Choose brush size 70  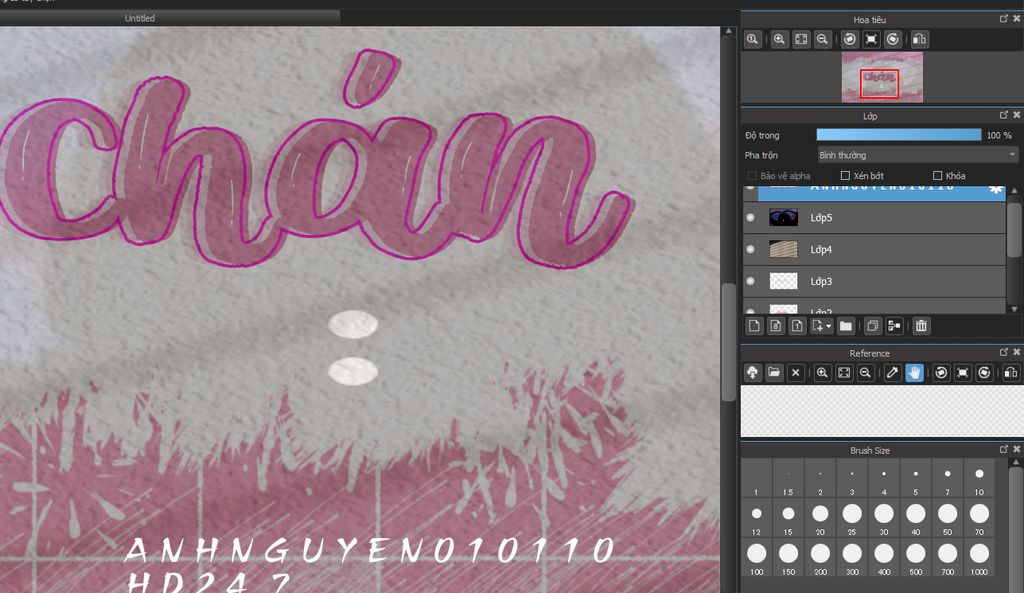(x=979, y=519)
